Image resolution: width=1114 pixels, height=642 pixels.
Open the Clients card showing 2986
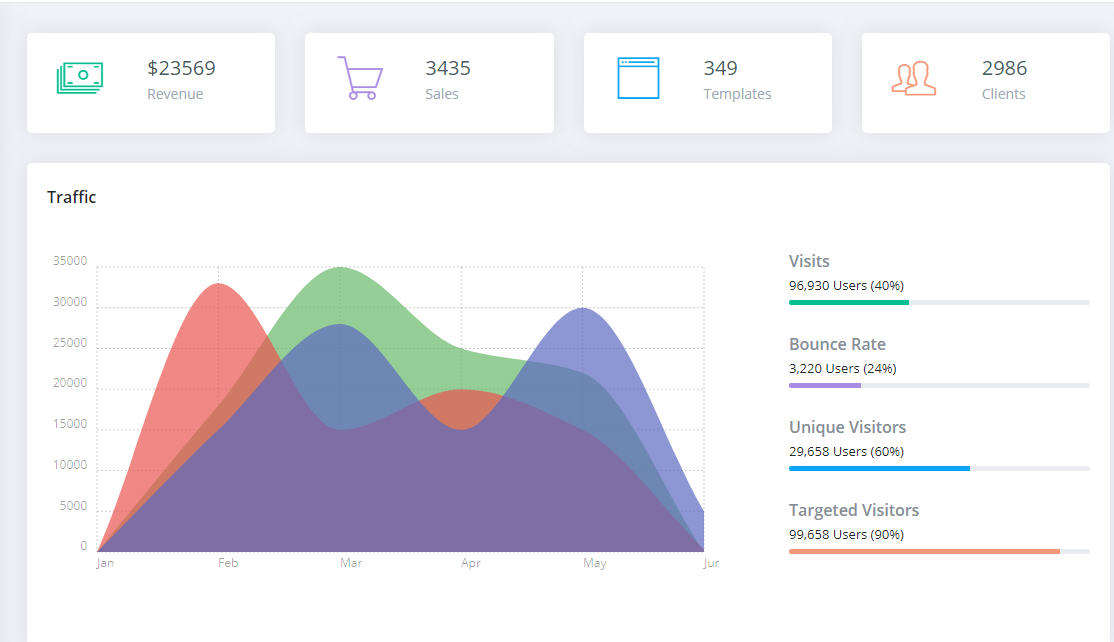(1005, 69)
